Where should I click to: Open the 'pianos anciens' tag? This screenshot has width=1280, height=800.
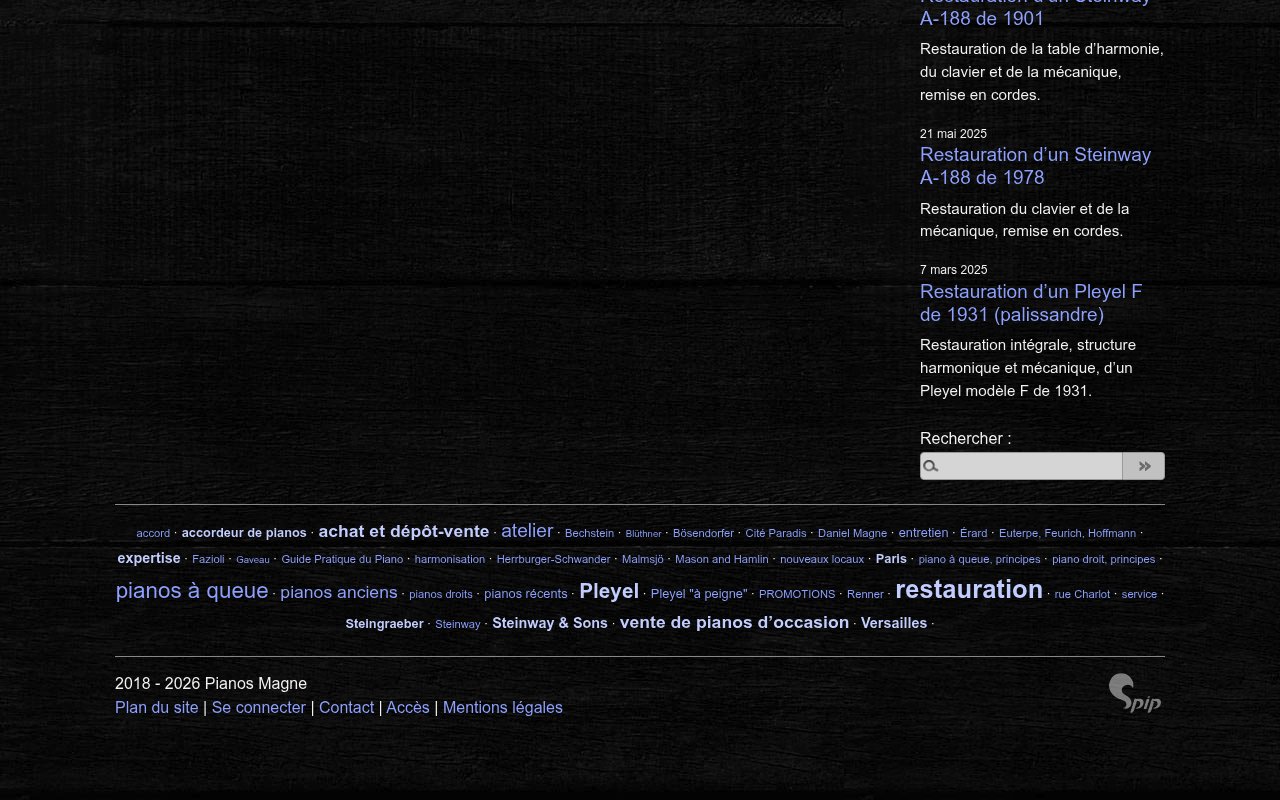click(x=339, y=592)
